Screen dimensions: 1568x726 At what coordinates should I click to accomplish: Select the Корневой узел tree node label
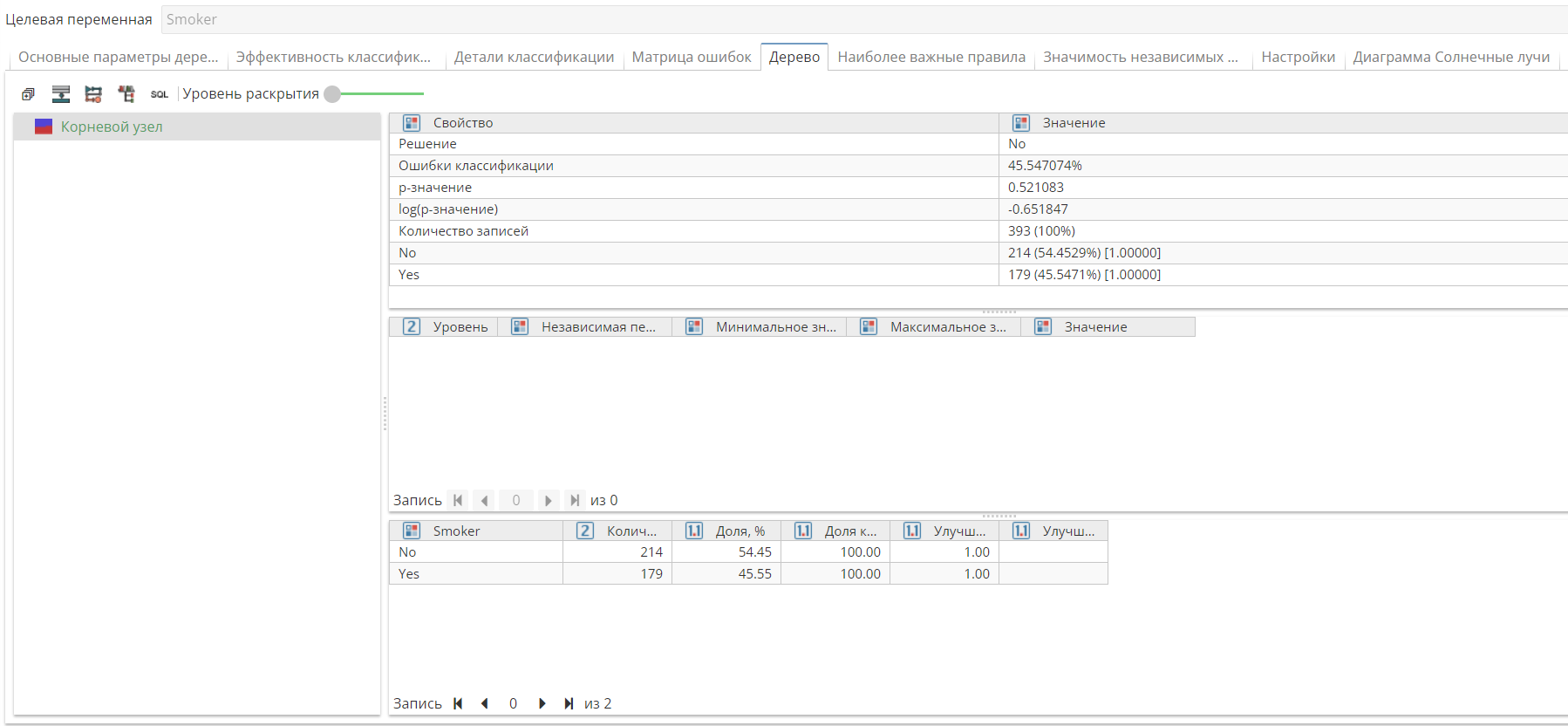(112, 127)
